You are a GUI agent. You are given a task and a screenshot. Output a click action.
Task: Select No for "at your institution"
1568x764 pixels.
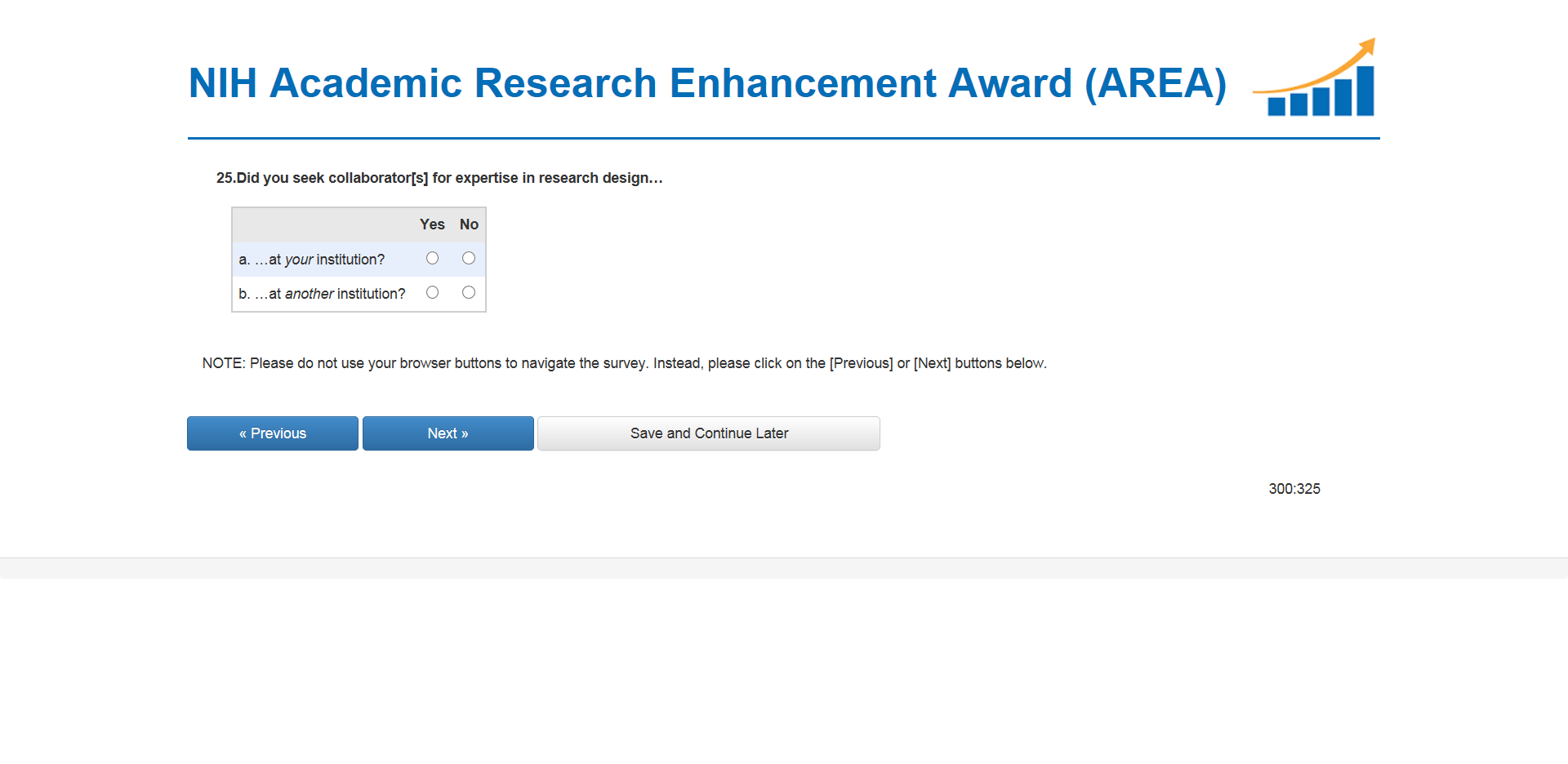pyautogui.click(x=468, y=258)
